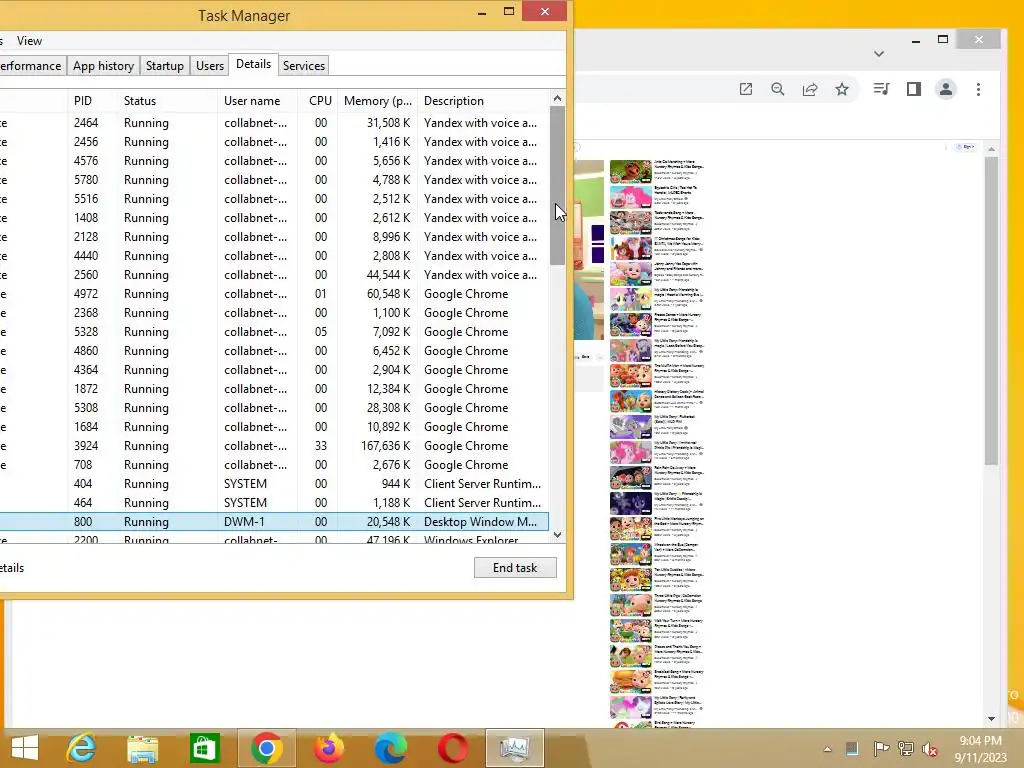1024x768 pixels.
Task: Click the Chrome share page icon
Action: click(x=810, y=89)
